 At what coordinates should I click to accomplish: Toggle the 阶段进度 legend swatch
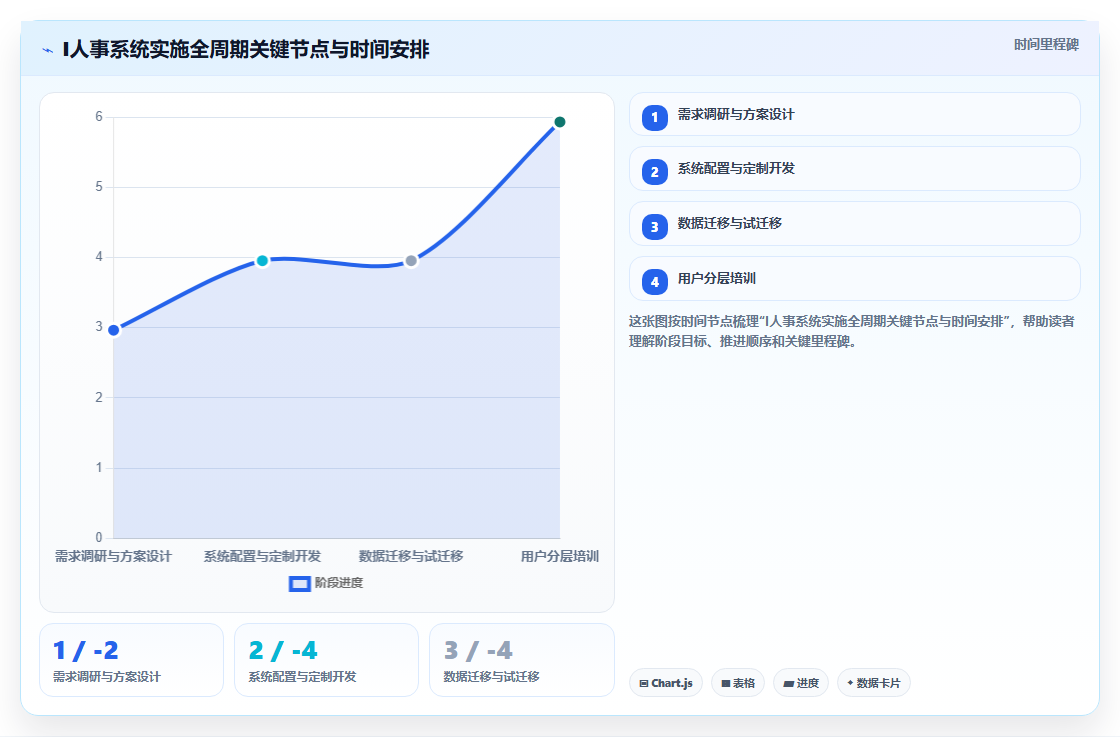click(x=299, y=583)
